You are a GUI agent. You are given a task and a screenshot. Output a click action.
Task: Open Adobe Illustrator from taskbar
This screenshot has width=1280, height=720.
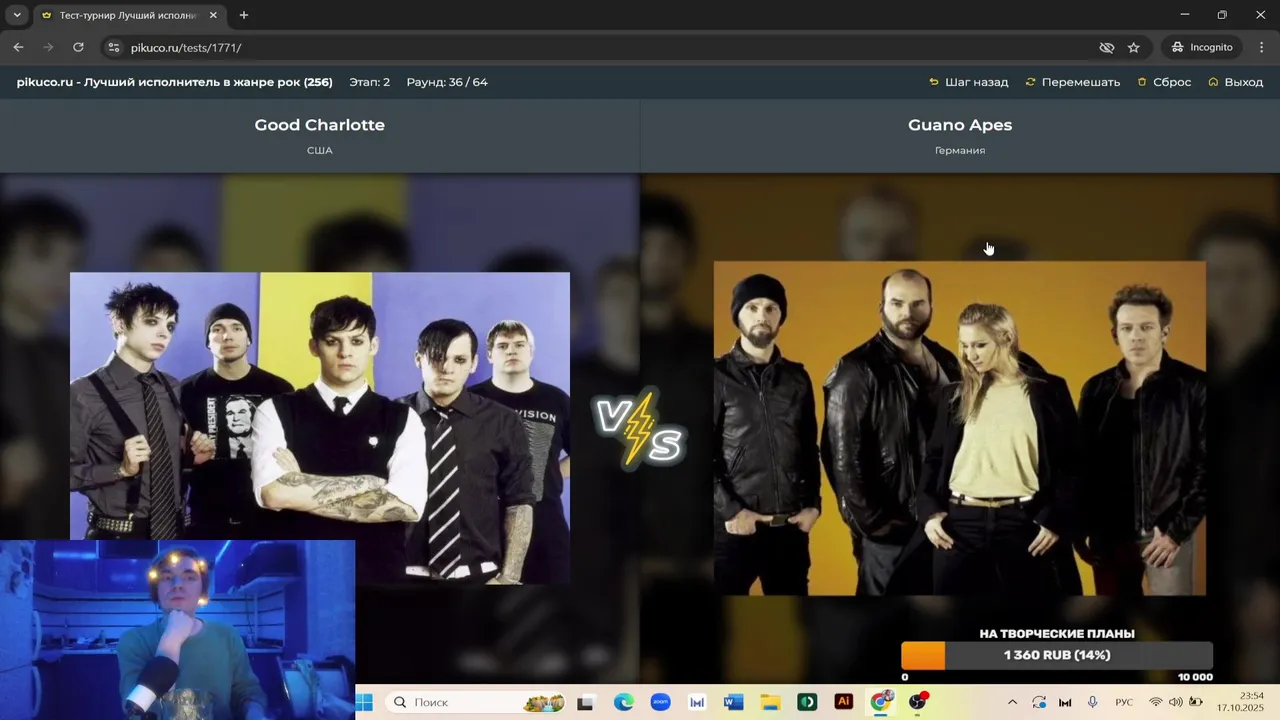pos(843,702)
